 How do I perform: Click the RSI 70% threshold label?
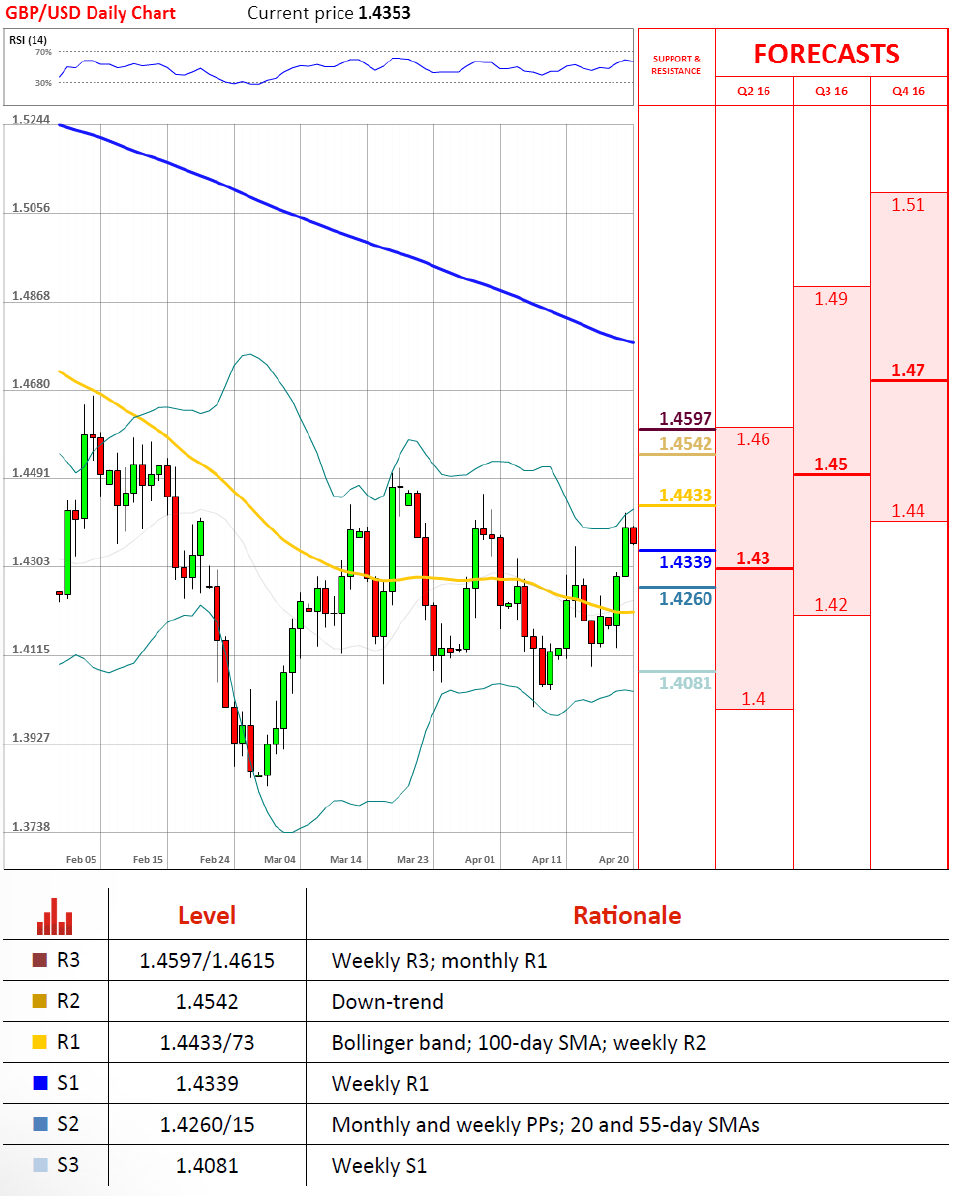[43, 53]
